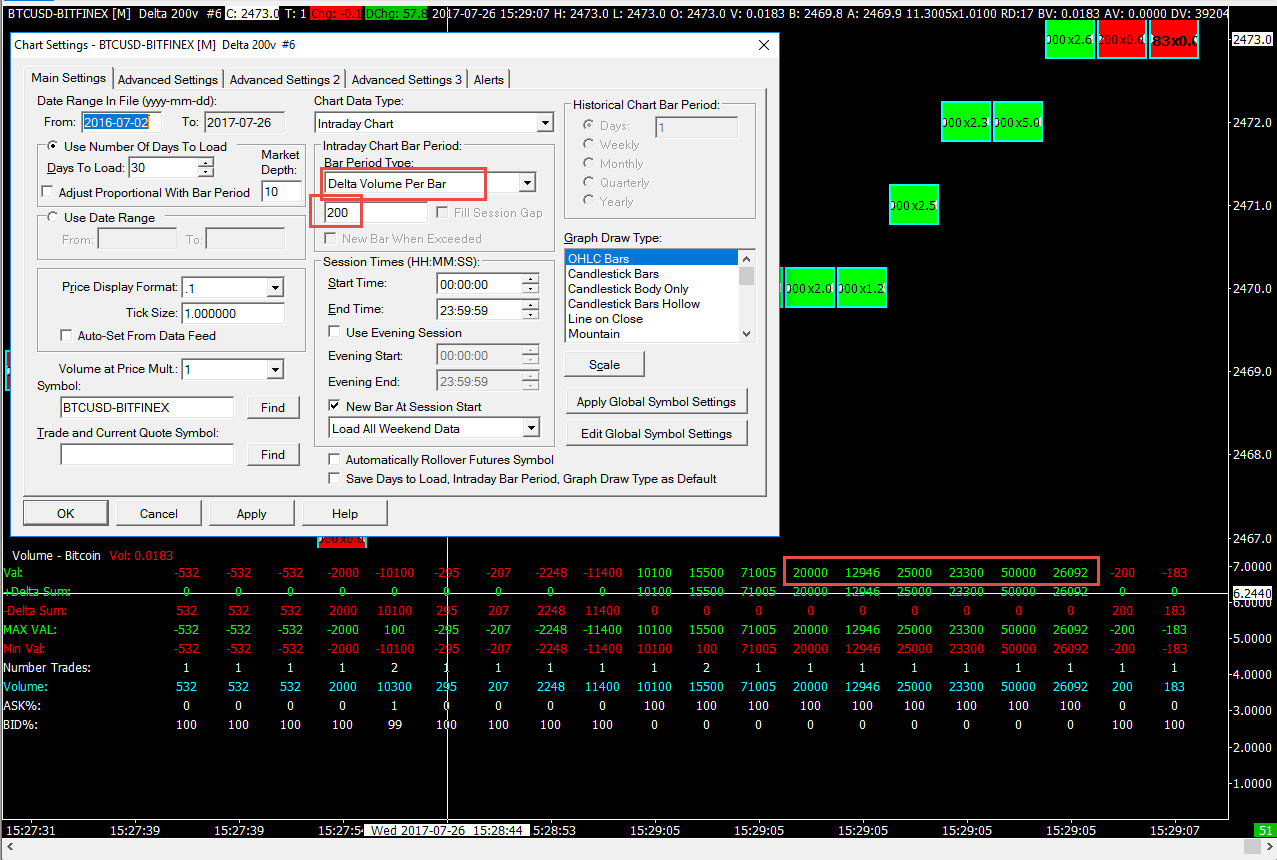Click the End Time down arrow

tap(530, 315)
